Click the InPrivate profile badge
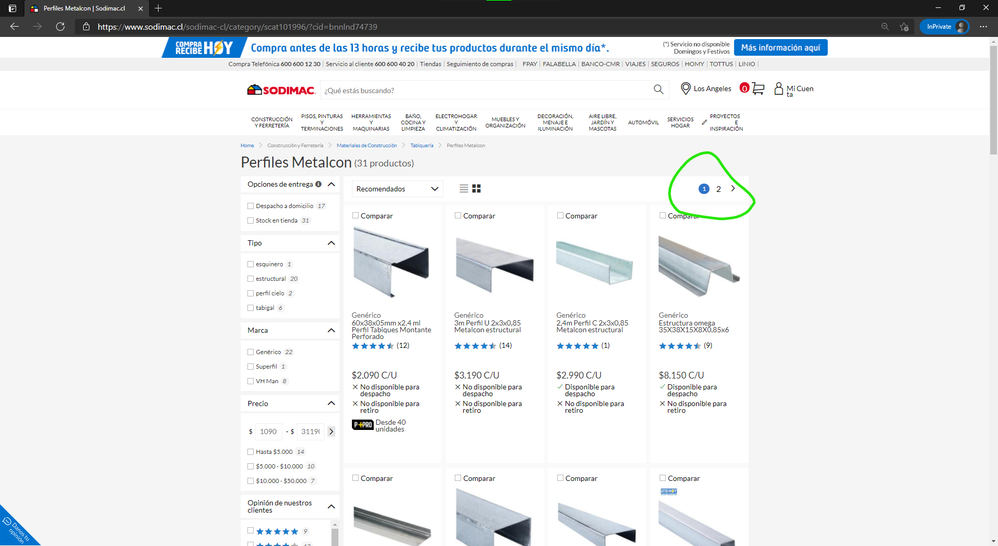Viewport: 998px width, 546px height. tap(945, 27)
